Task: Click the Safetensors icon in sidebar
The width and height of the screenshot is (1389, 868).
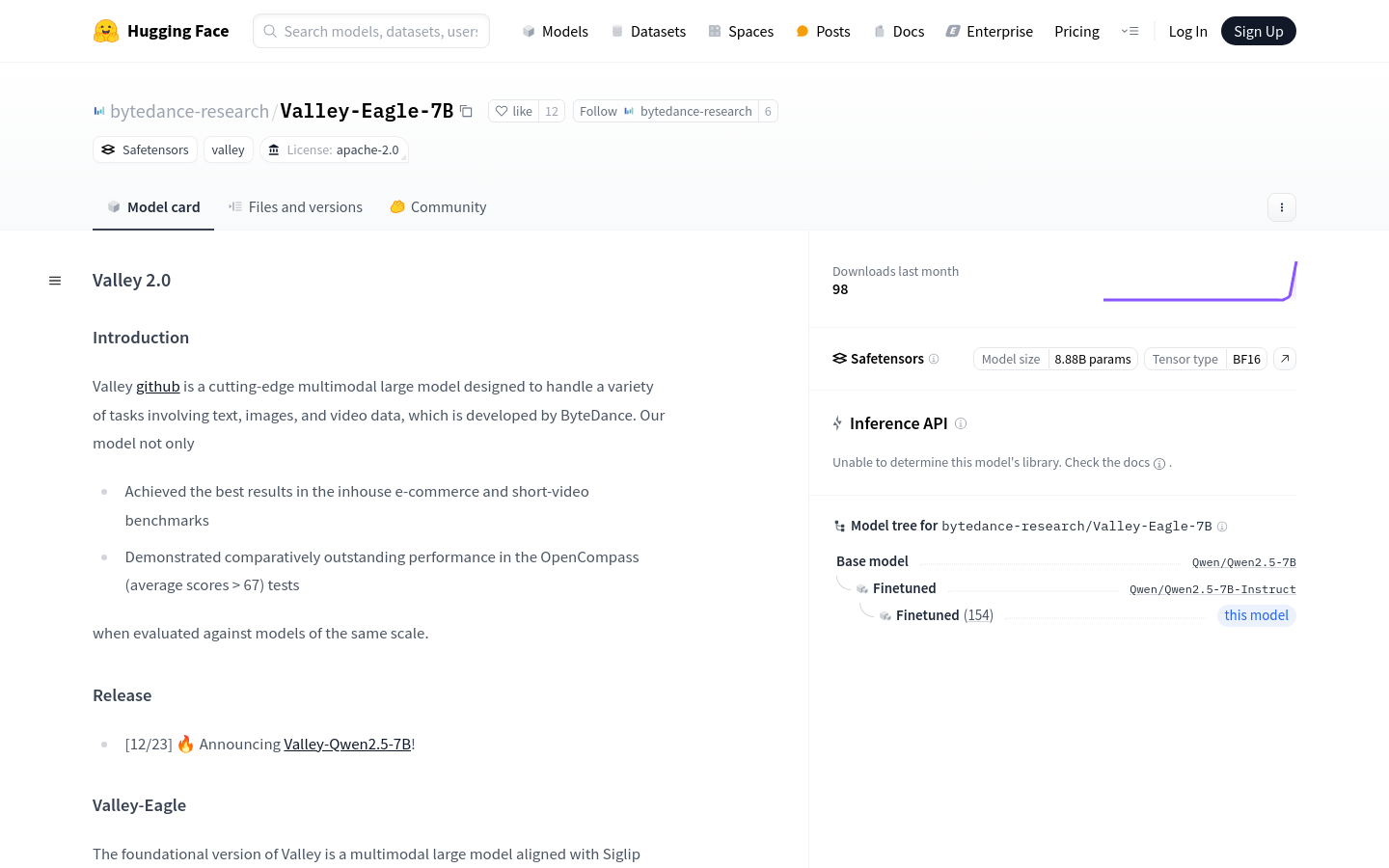Action: [x=839, y=359]
